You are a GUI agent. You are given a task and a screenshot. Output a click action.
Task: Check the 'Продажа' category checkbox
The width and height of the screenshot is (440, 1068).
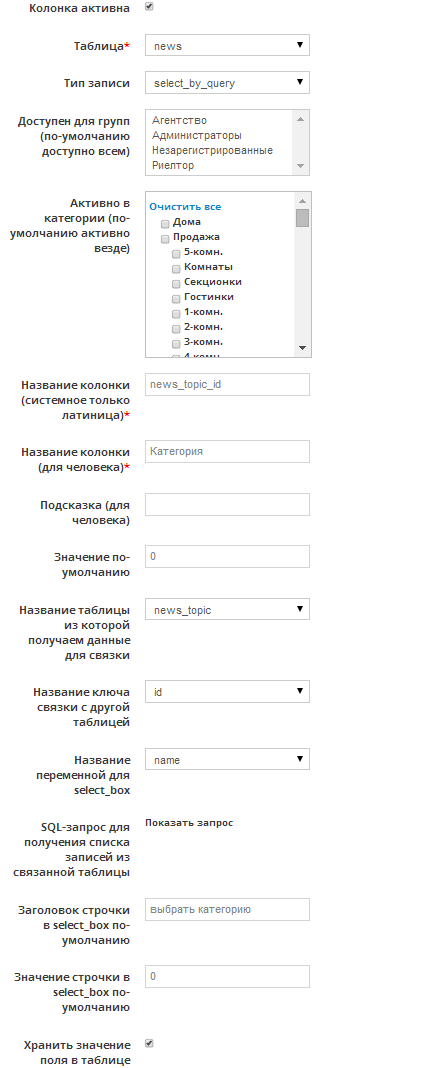(x=165, y=238)
